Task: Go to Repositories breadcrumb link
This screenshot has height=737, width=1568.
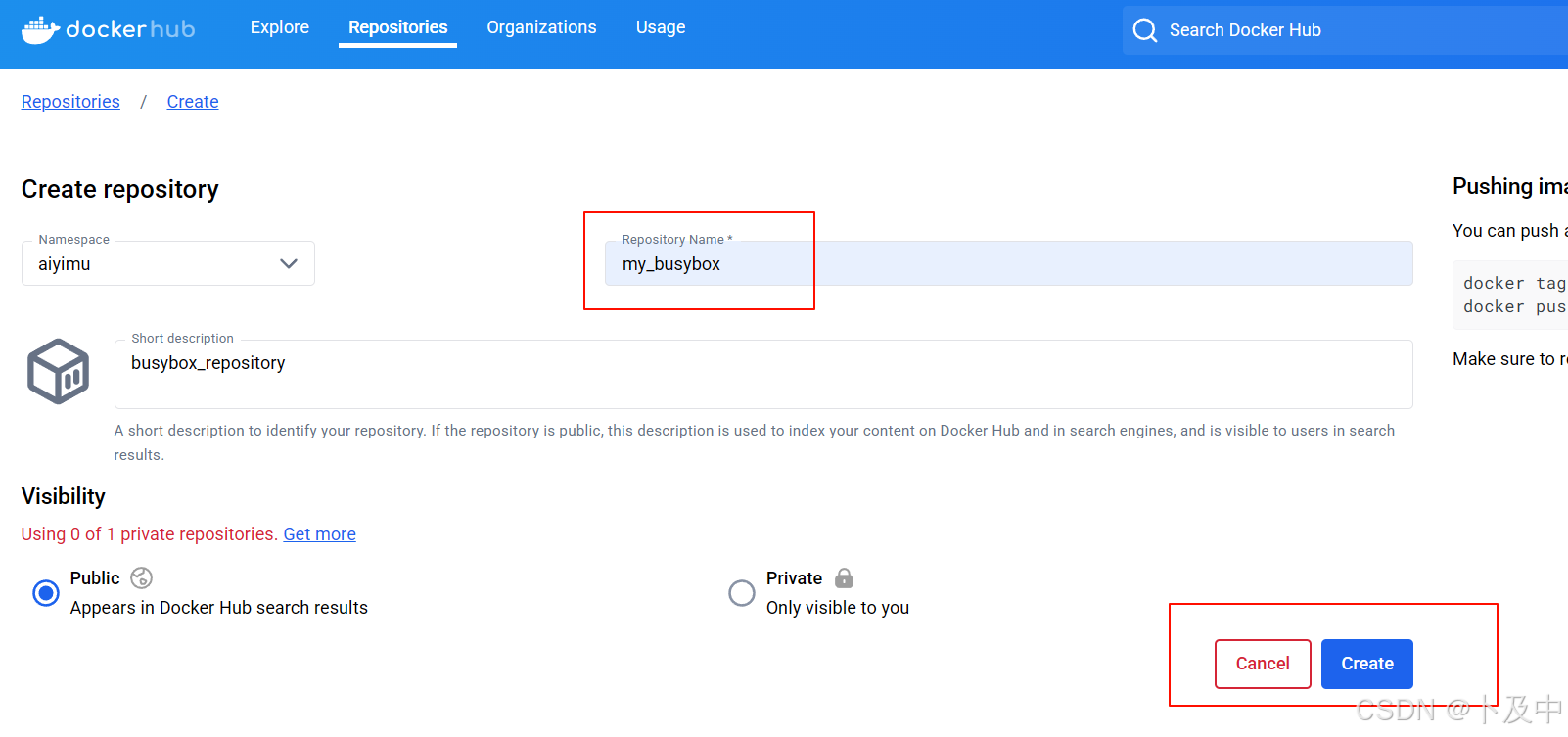Action: click(x=70, y=102)
